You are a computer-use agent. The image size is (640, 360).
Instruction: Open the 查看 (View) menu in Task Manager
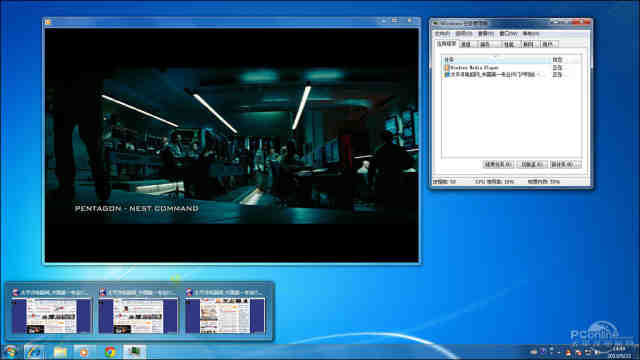(486, 33)
